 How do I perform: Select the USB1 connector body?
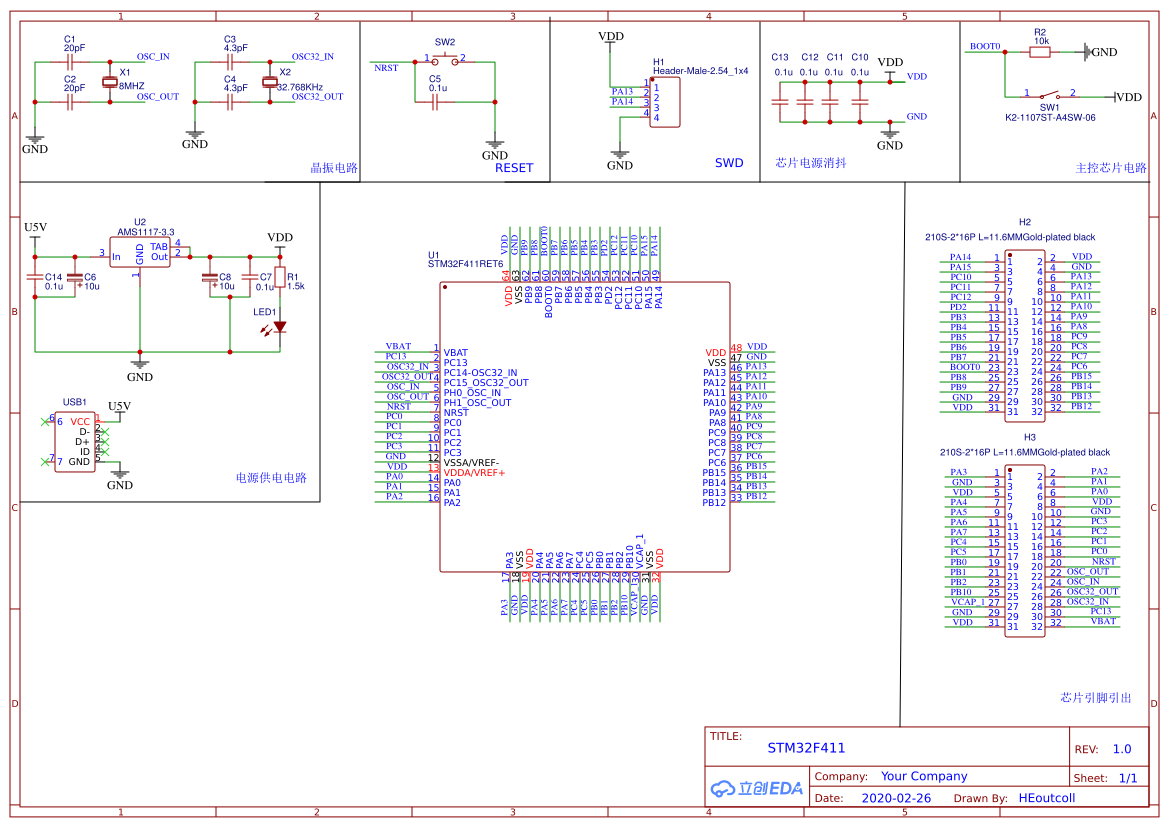point(75,442)
